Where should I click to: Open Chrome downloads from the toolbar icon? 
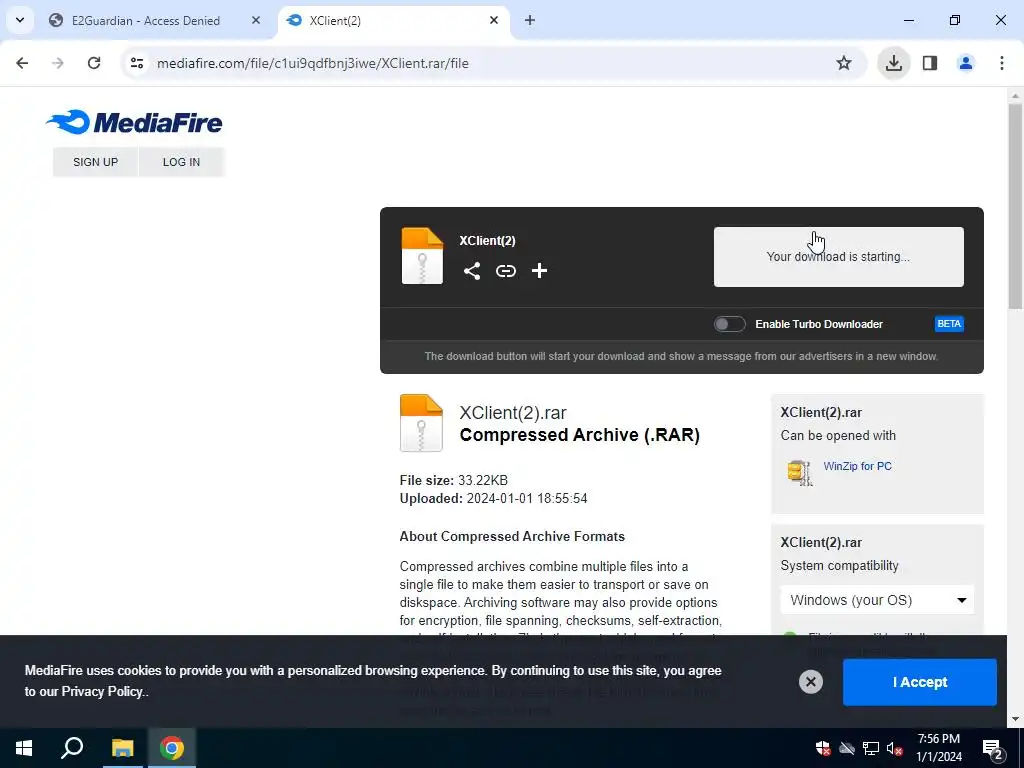pos(893,63)
